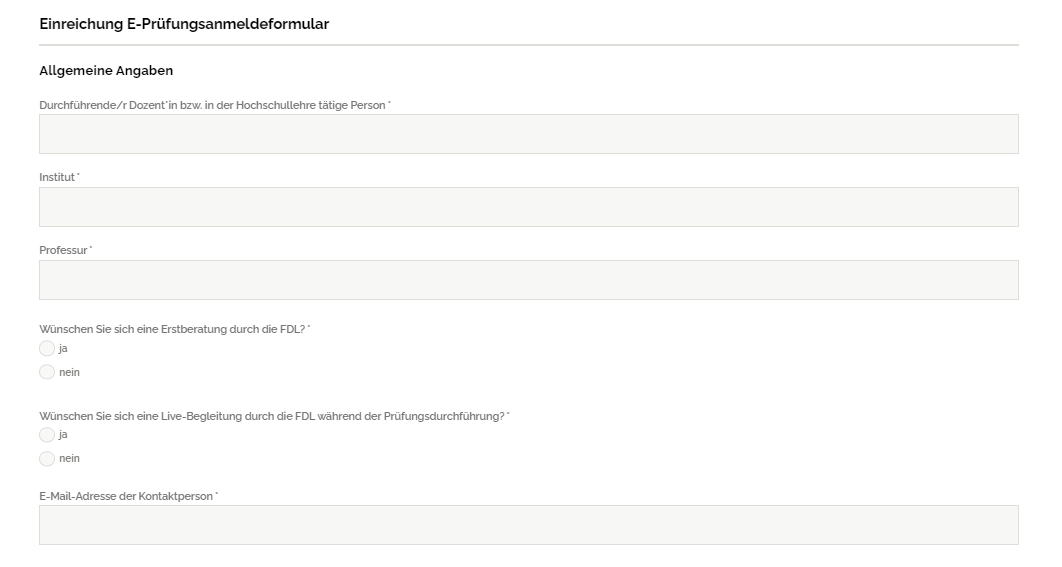
Task: Click the 'nein' text label under Live-Begleitung question
Action: pyautogui.click(x=69, y=458)
